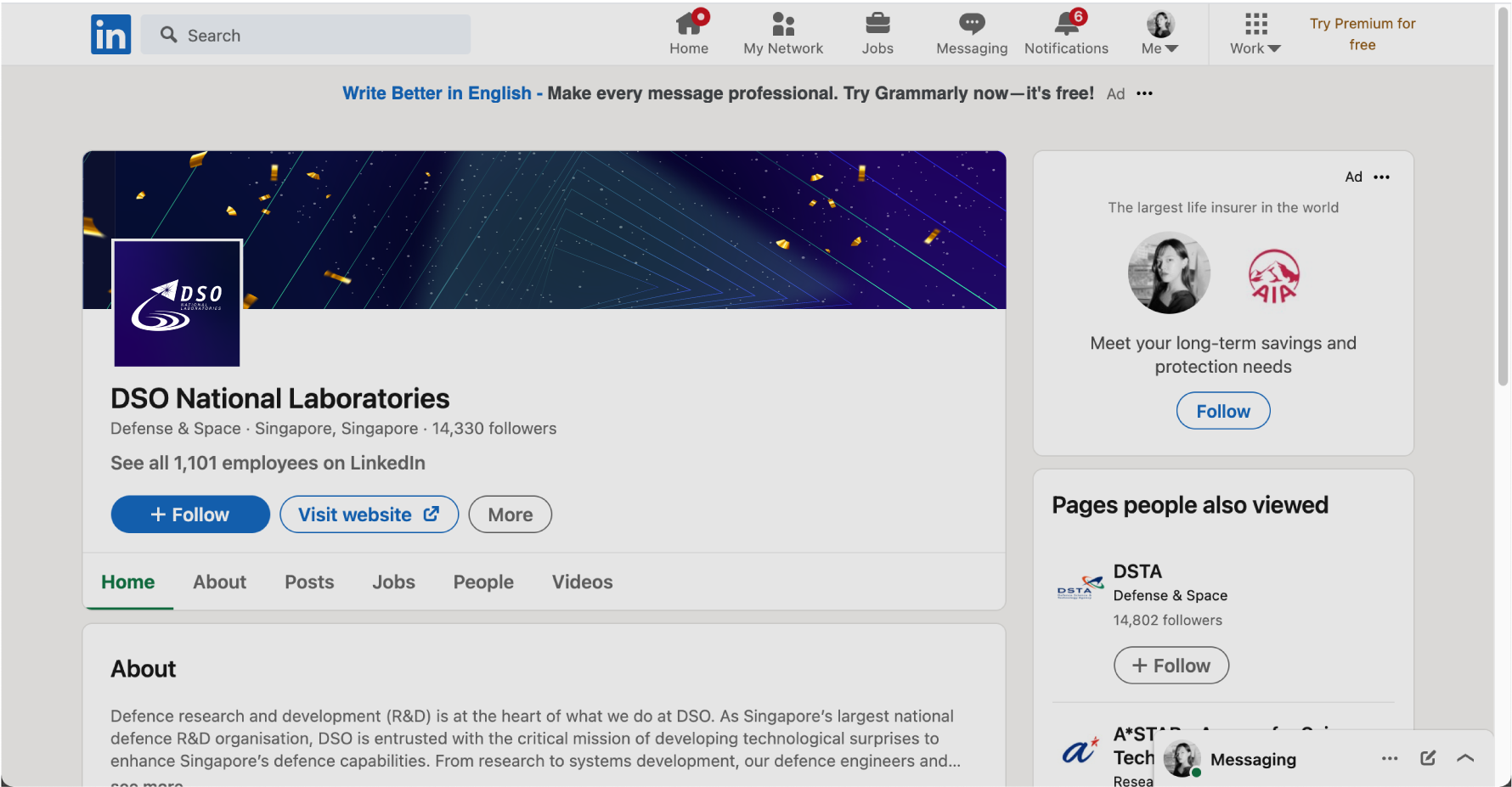Check the Notifications bell icon
The width and height of the screenshot is (1512, 787).
1067,24
